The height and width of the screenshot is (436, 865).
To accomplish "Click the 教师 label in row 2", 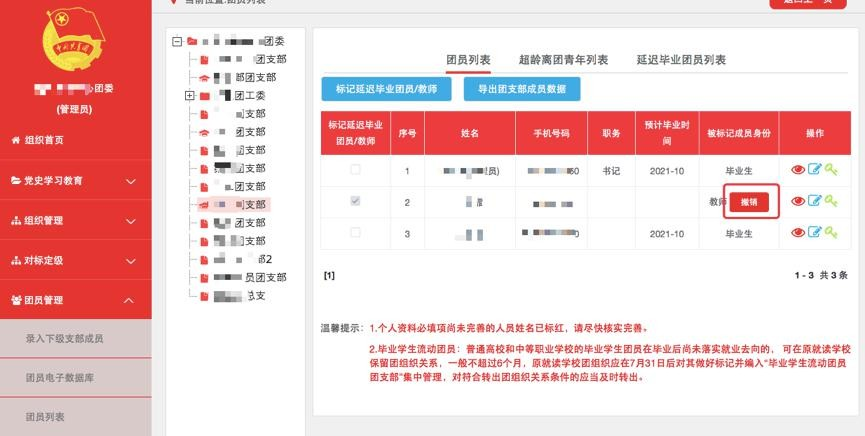I will click(x=717, y=202).
